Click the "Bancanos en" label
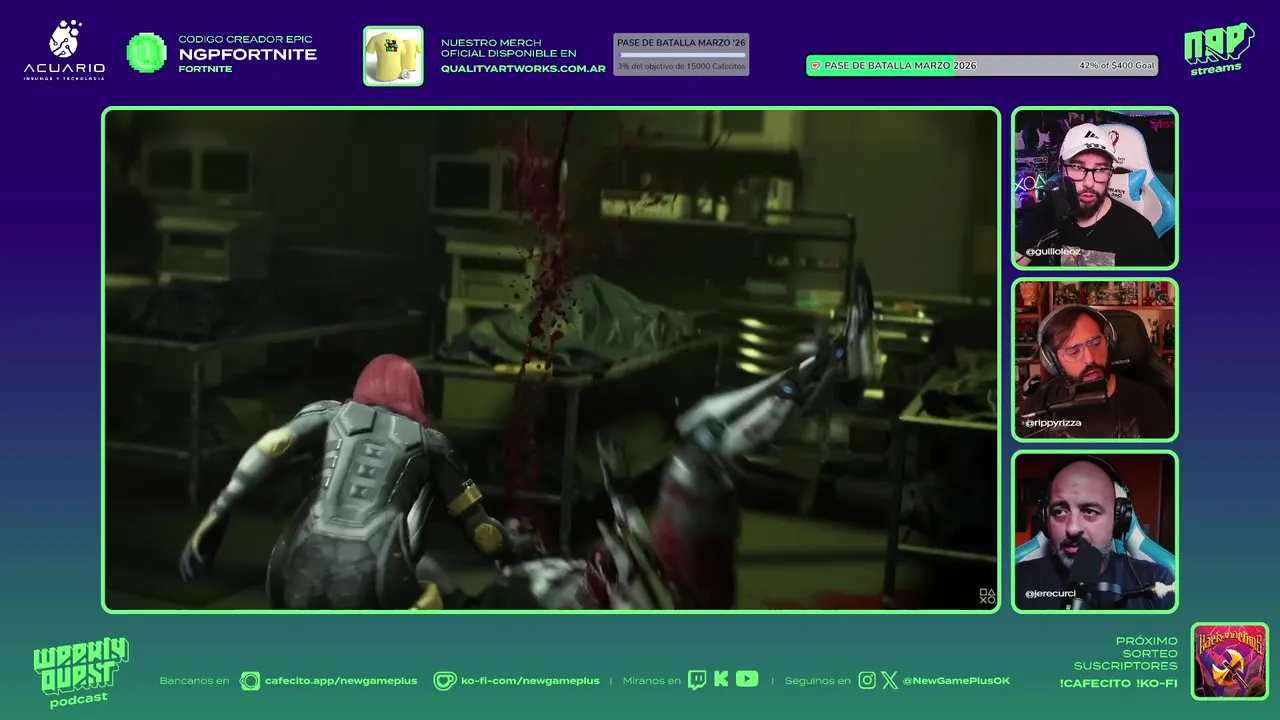Image resolution: width=1280 pixels, height=720 pixels. (x=194, y=681)
